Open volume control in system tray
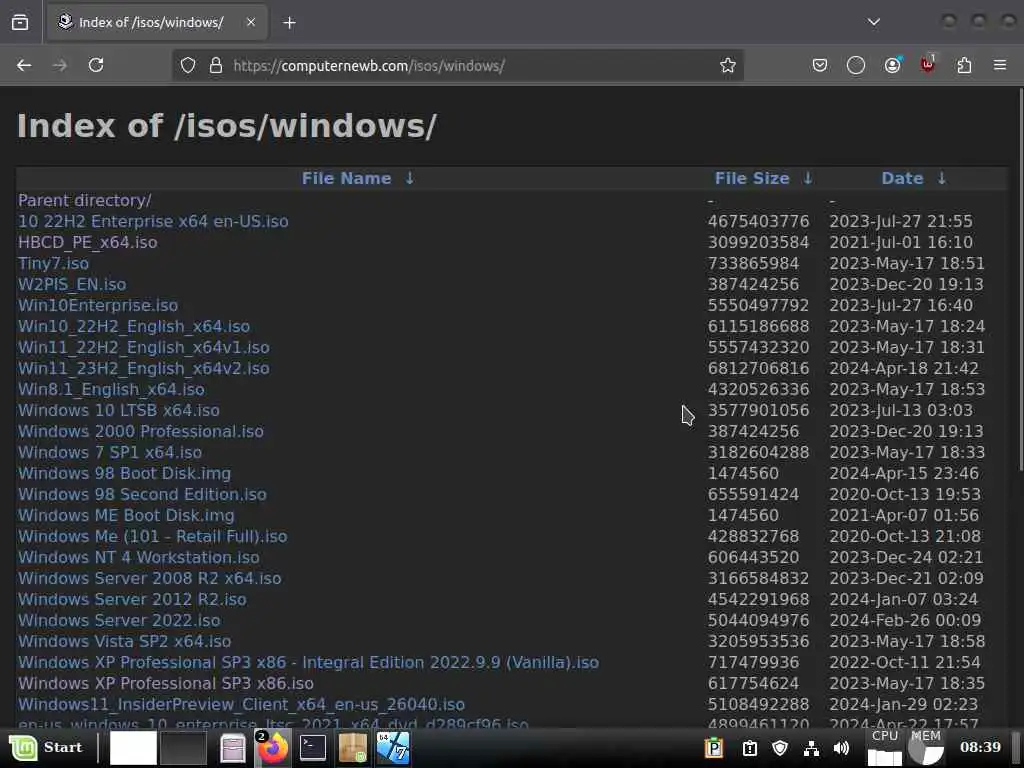 (841, 748)
